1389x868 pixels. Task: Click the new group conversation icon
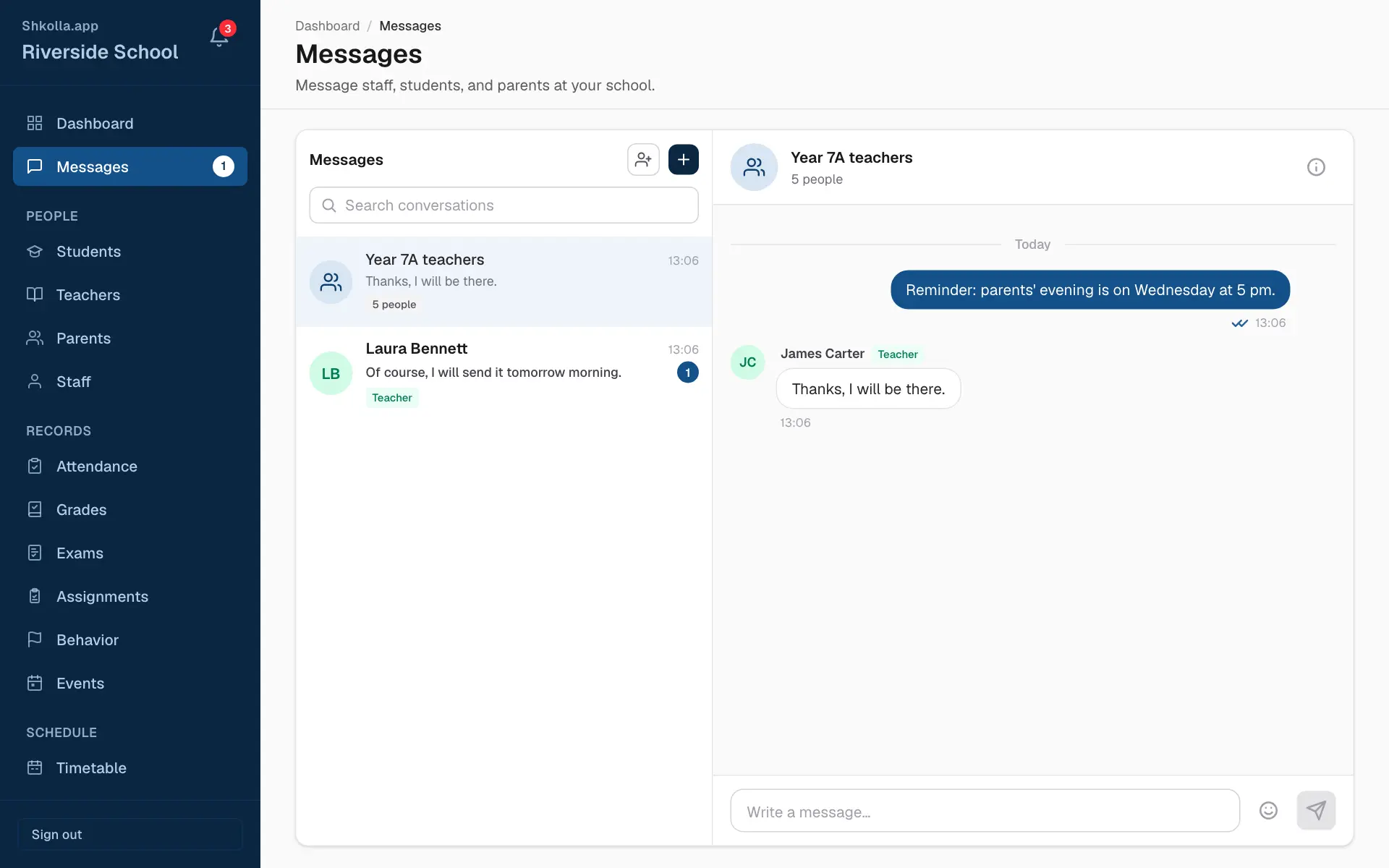tap(643, 160)
